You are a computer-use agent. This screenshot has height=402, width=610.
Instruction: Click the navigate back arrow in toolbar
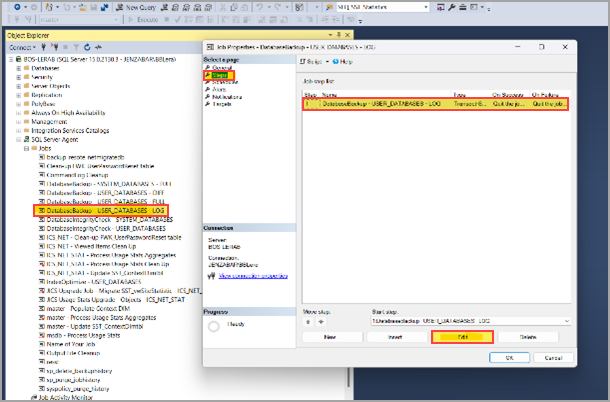[x=17, y=7]
